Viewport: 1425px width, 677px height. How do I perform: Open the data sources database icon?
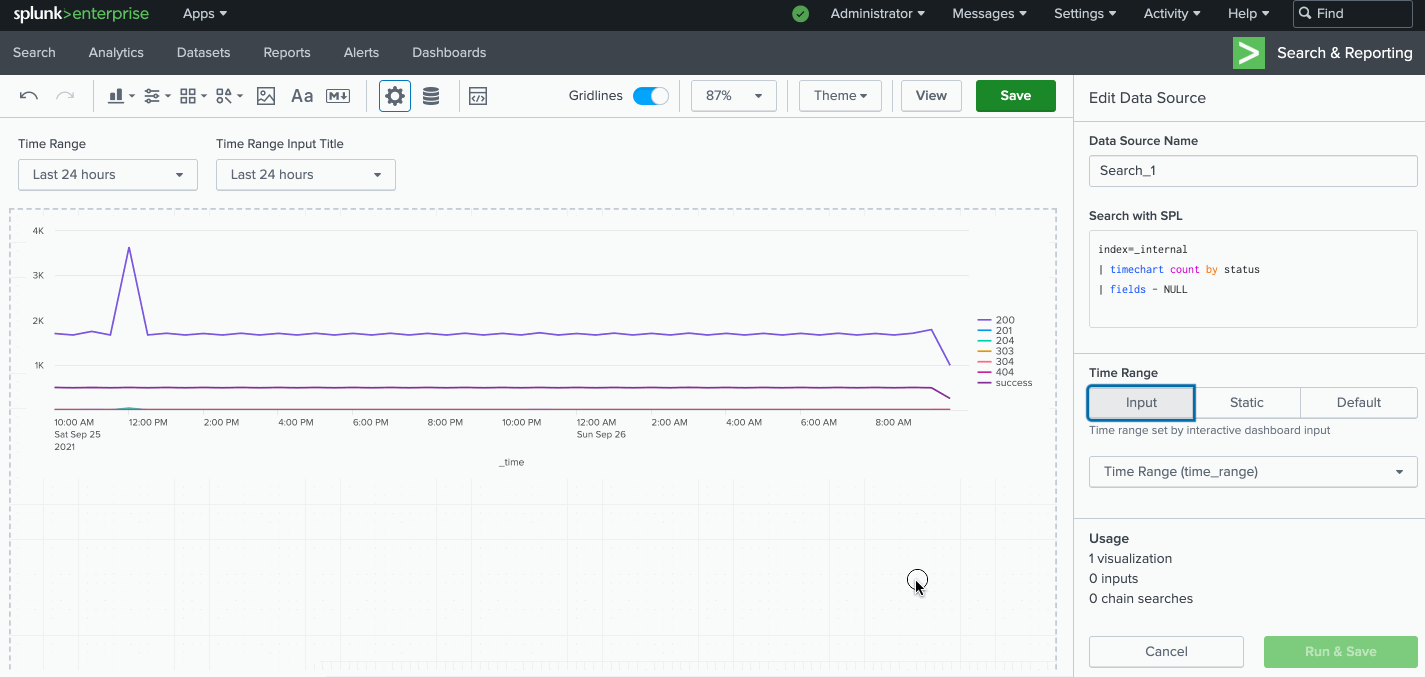coord(431,96)
